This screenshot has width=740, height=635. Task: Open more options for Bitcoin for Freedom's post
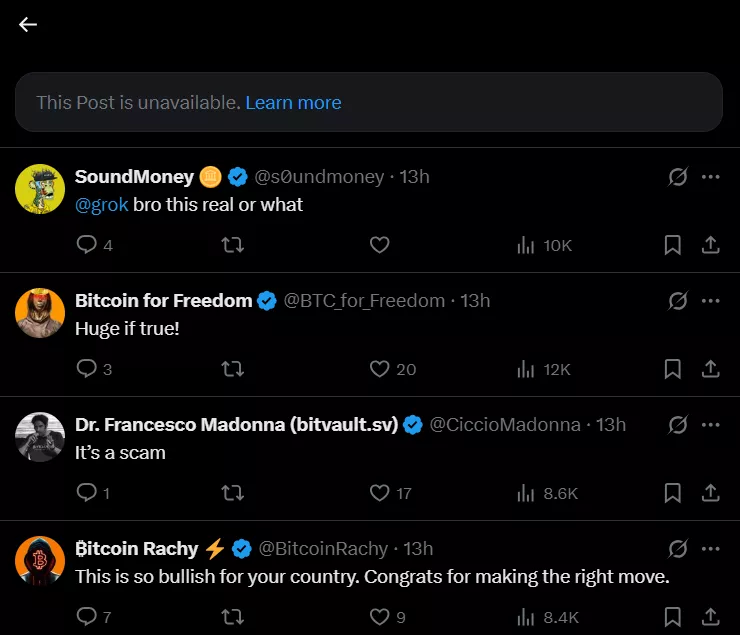coord(711,301)
